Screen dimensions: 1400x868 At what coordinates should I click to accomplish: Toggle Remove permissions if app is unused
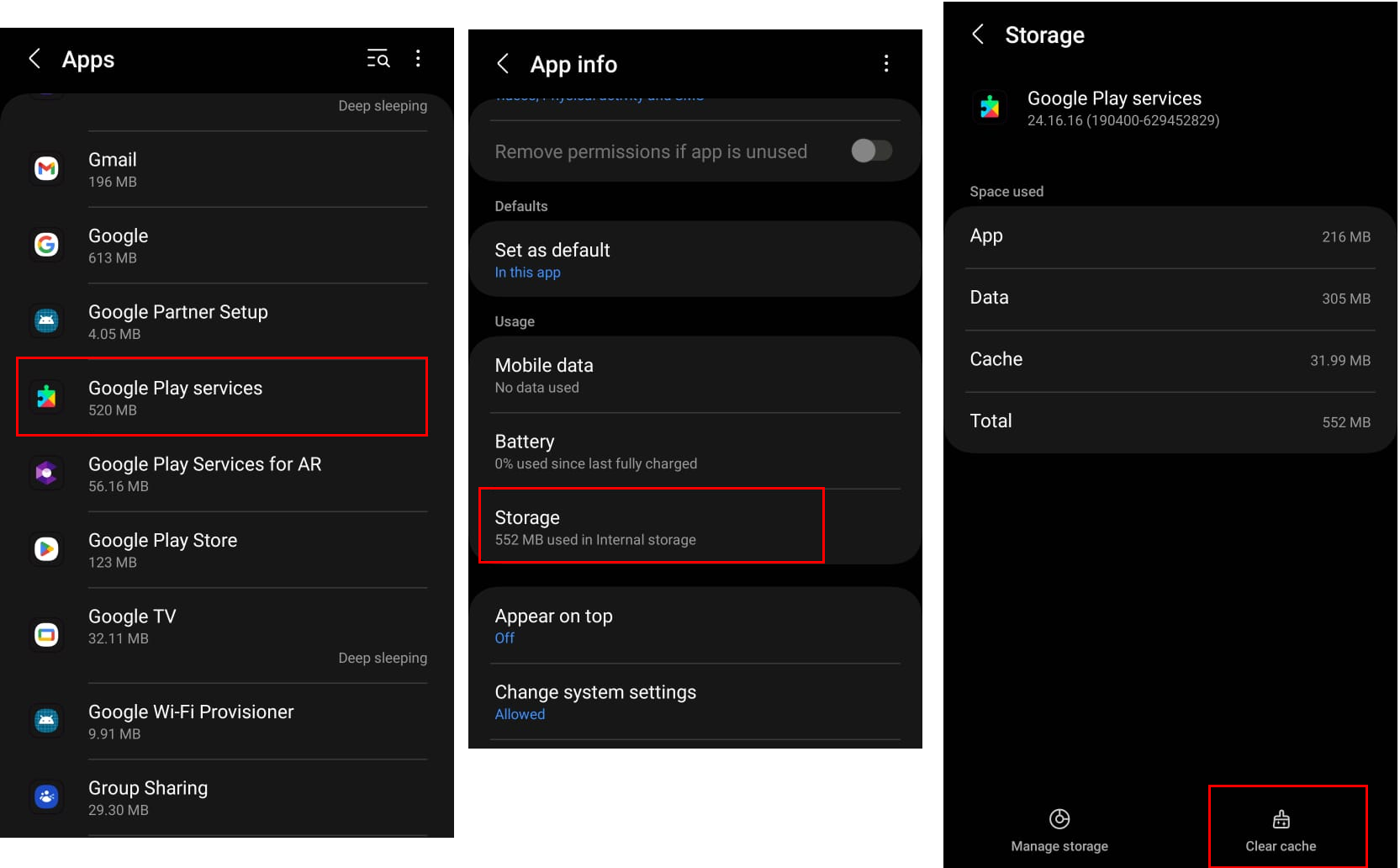[871, 151]
